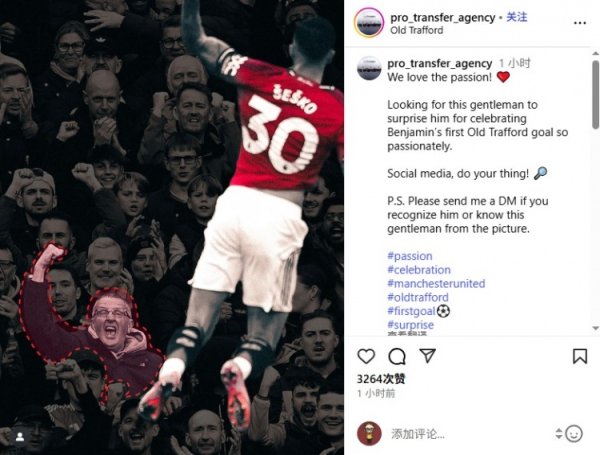View the 3264 likes list
The image size is (600, 455).
(x=381, y=379)
